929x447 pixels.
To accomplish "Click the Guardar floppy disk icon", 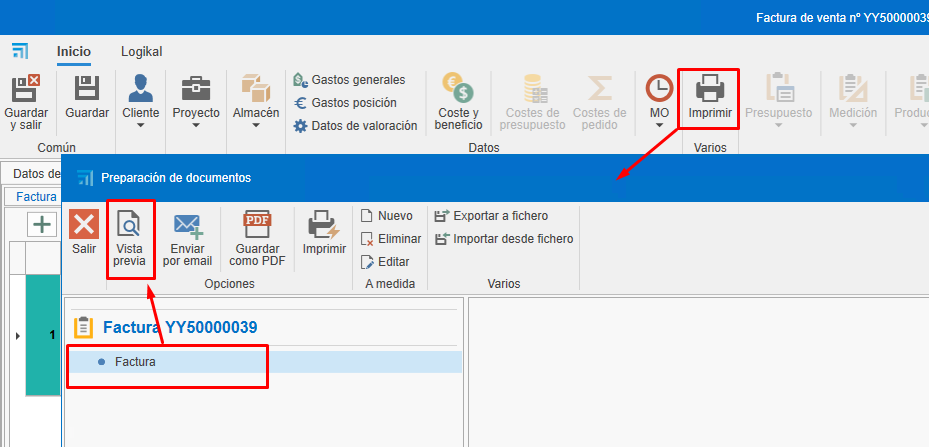I will tap(87, 88).
